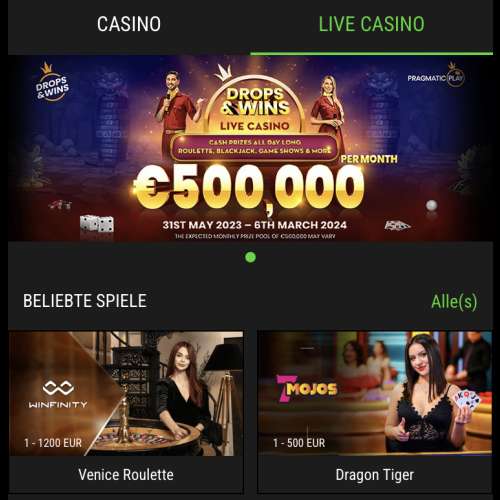Click the 1 - 1200 EUR bet range
The image size is (500, 500).
pyautogui.click(x=53, y=443)
